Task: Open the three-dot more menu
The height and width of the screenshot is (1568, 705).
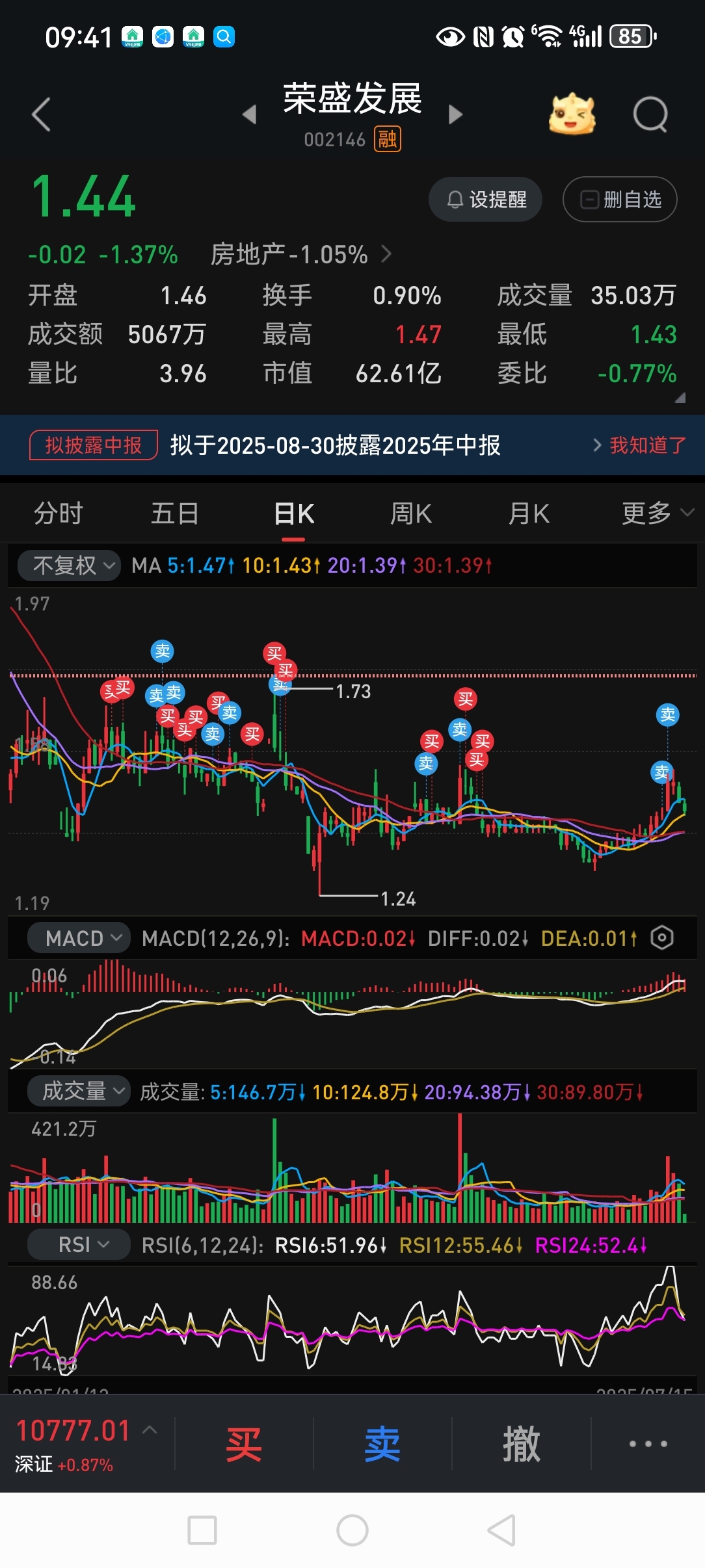Action: tap(648, 1444)
